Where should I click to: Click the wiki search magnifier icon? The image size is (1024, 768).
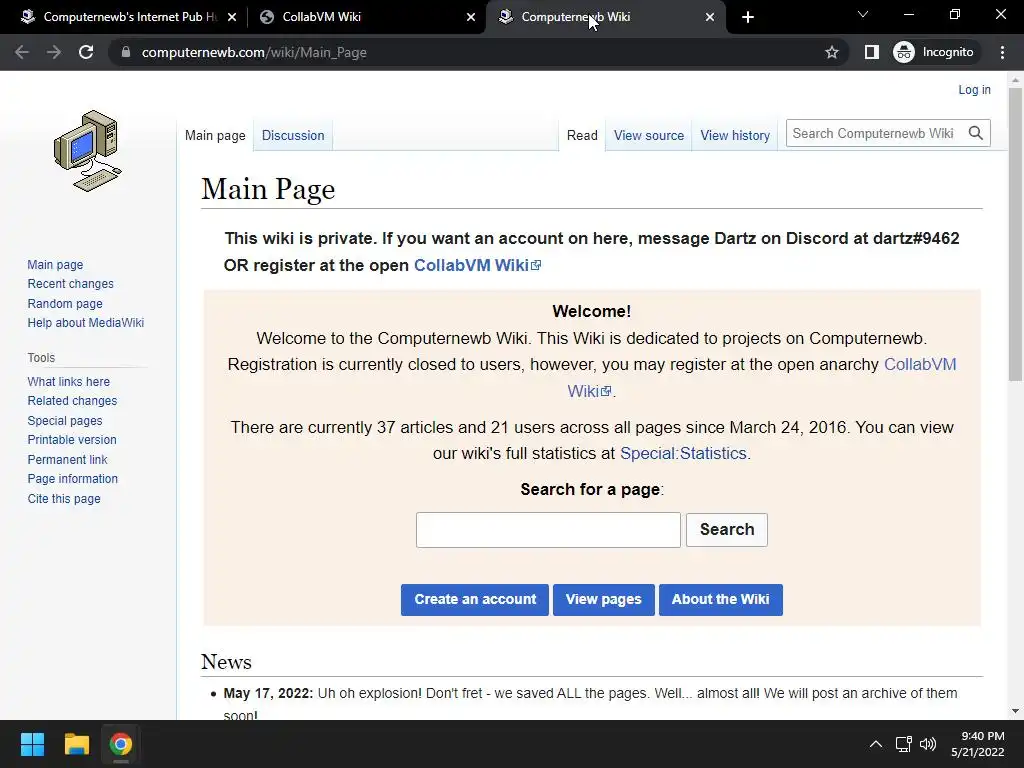tap(976, 133)
